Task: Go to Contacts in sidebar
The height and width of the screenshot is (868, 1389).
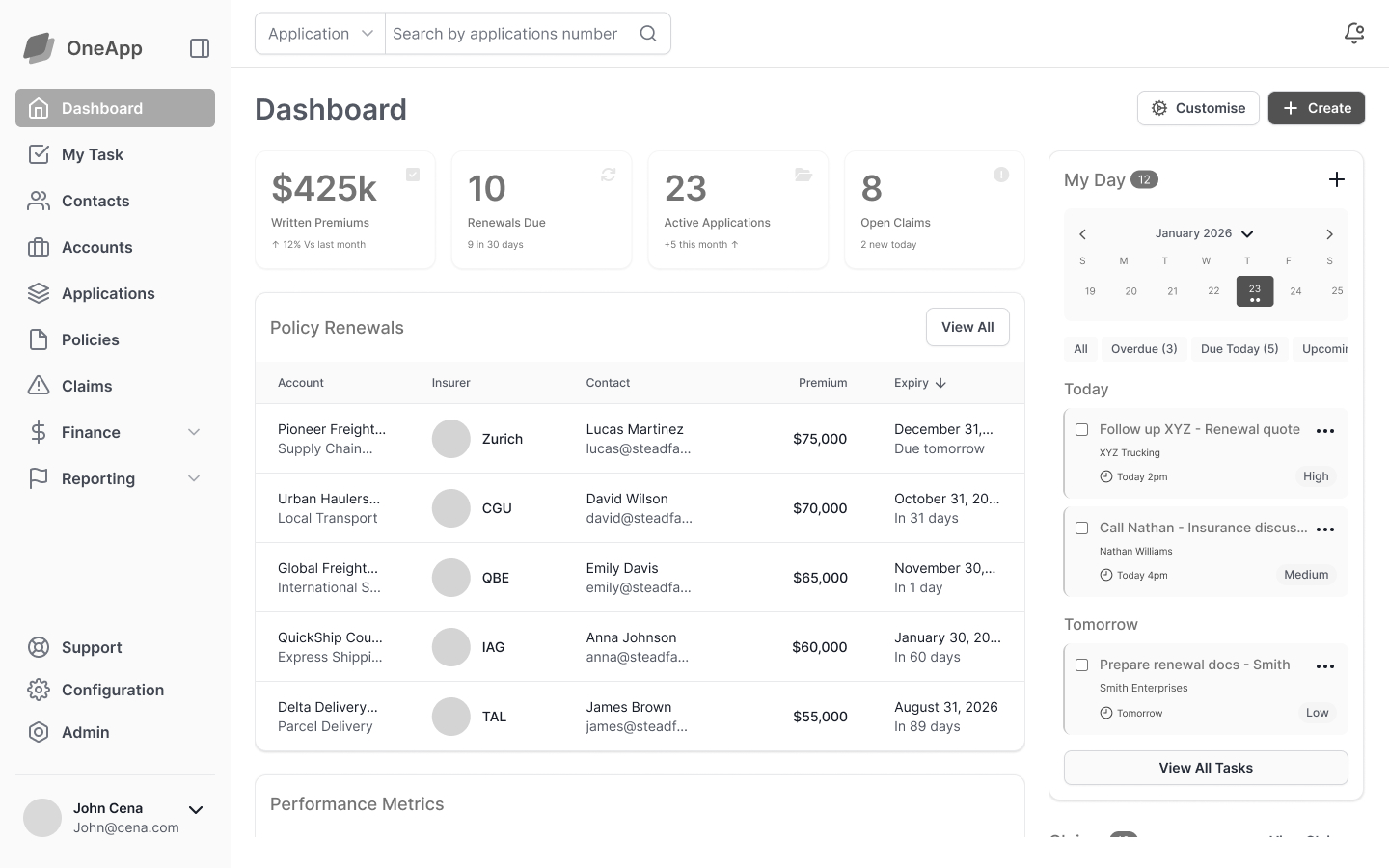Action: pos(115,201)
